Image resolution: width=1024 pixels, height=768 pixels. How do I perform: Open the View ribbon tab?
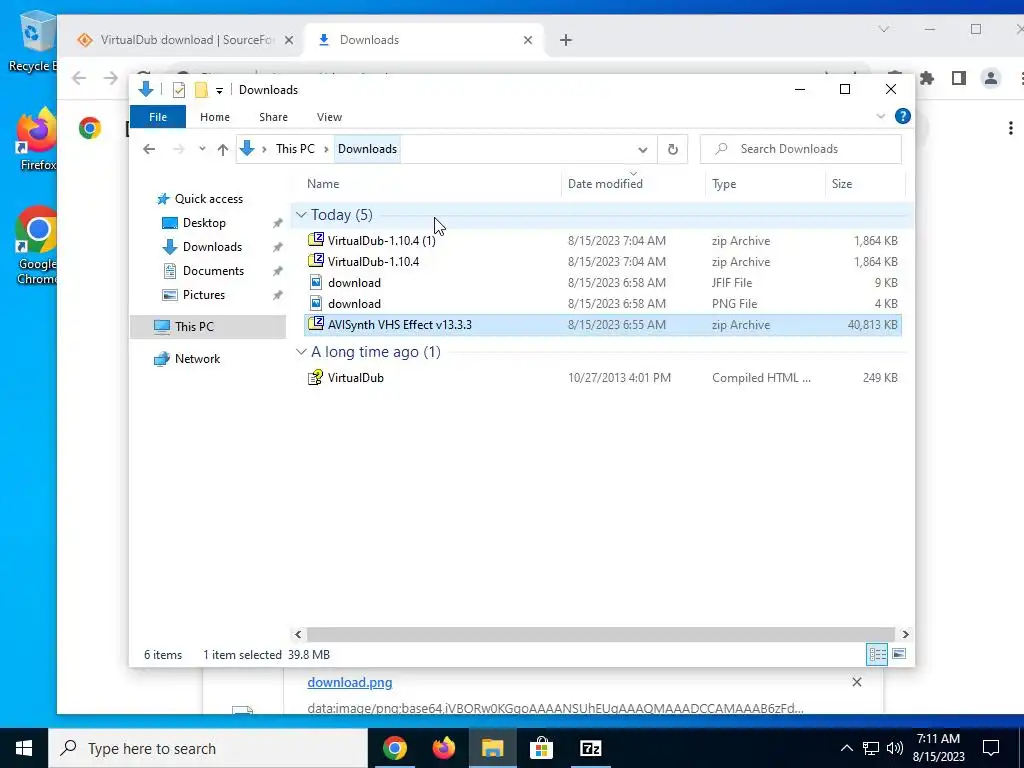(x=329, y=117)
